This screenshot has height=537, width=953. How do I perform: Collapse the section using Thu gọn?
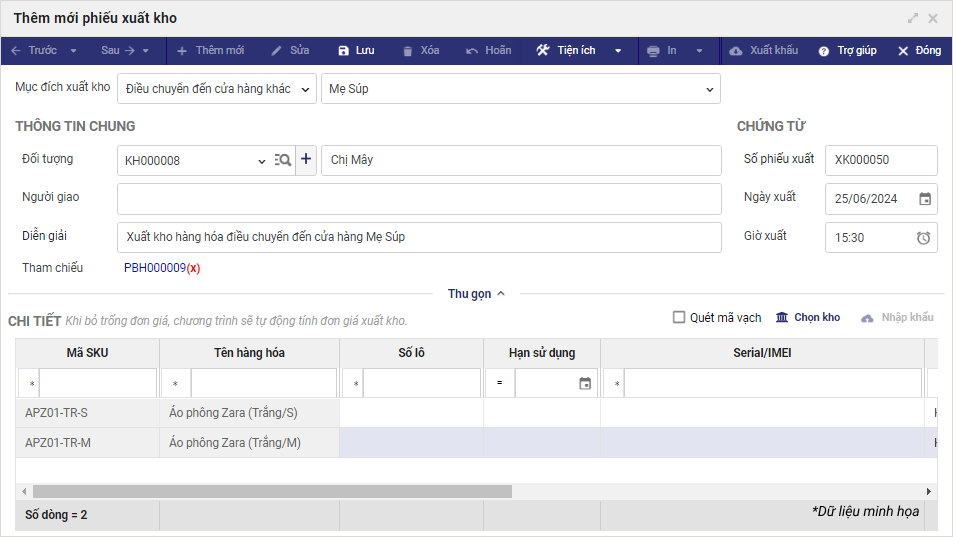pos(476,294)
